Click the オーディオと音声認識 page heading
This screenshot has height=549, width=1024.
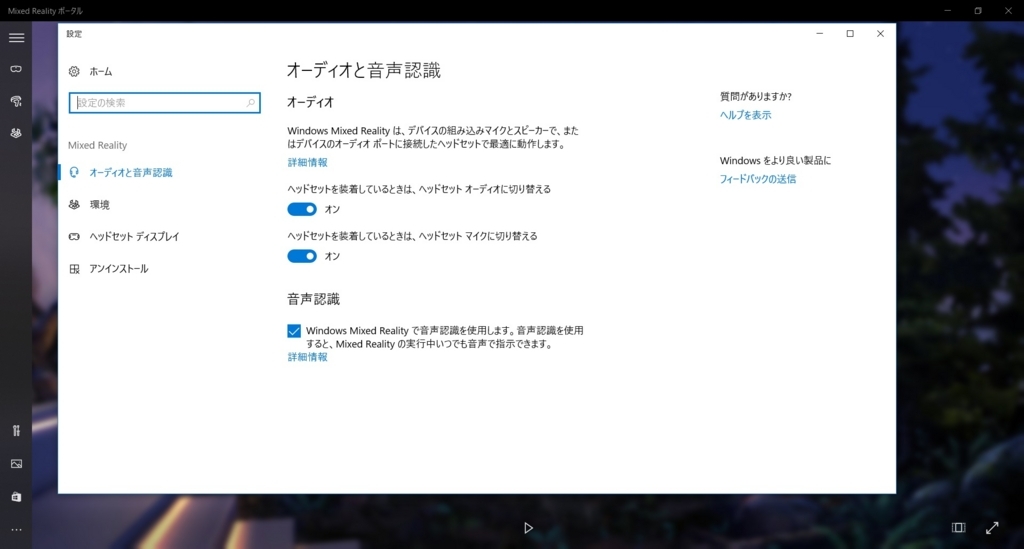(364, 71)
